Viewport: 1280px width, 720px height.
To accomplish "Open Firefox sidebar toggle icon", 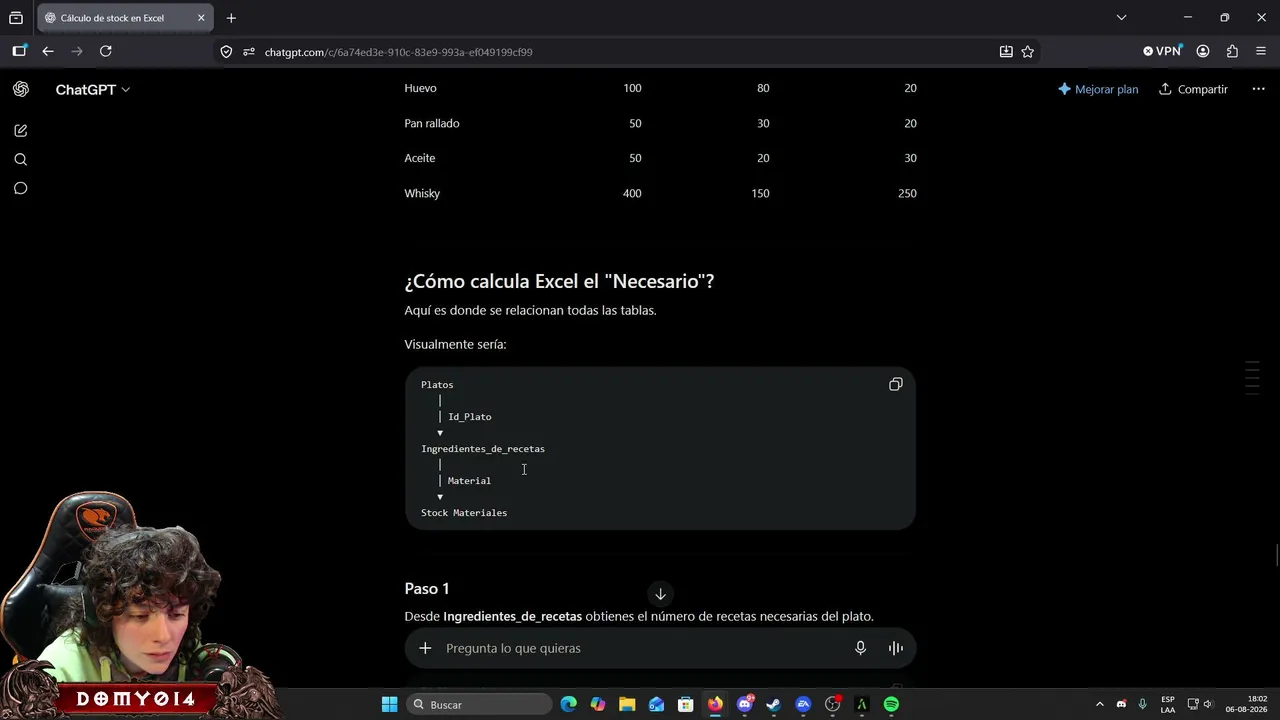I will click(19, 51).
